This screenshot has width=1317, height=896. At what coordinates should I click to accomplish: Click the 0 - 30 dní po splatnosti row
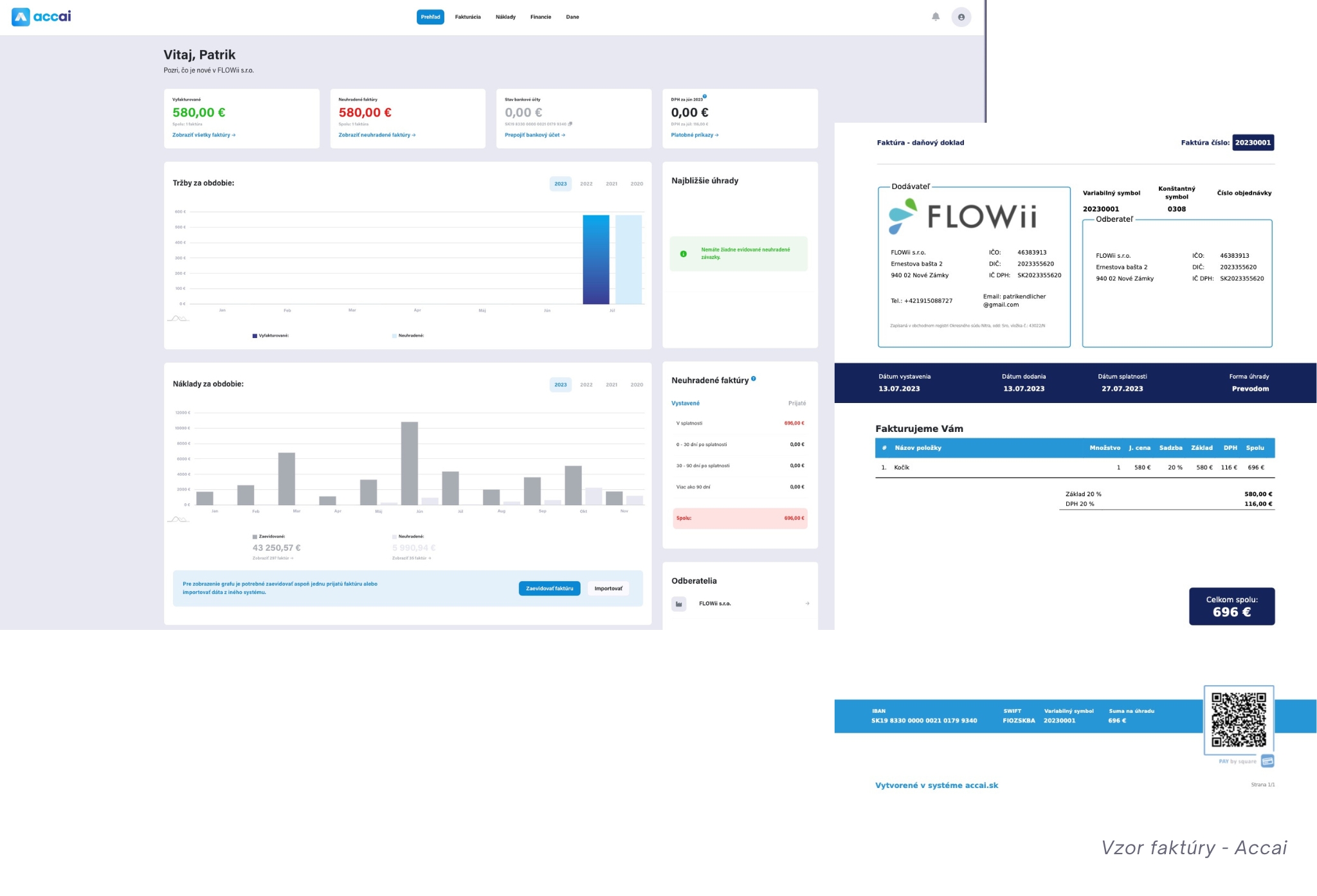(740, 444)
